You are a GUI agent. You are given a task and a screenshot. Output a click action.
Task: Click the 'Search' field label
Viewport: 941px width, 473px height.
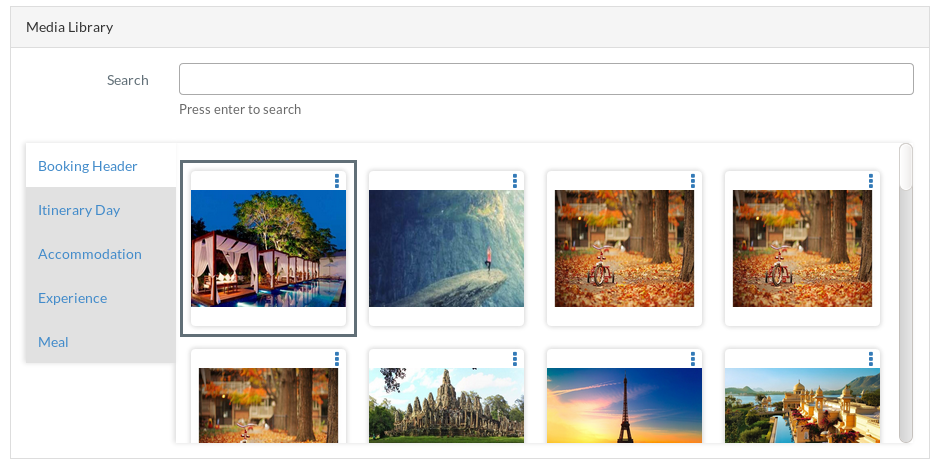(x=127, y=80)
